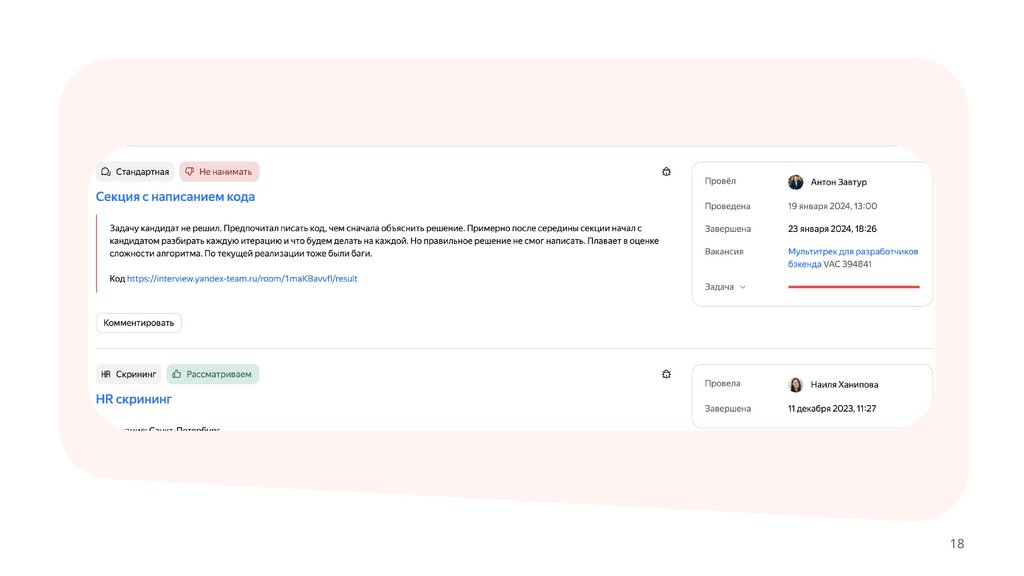Open the HR скрининг heading link
The height and width of the screenshot is (576, 1024).
(x=134, y=399)
